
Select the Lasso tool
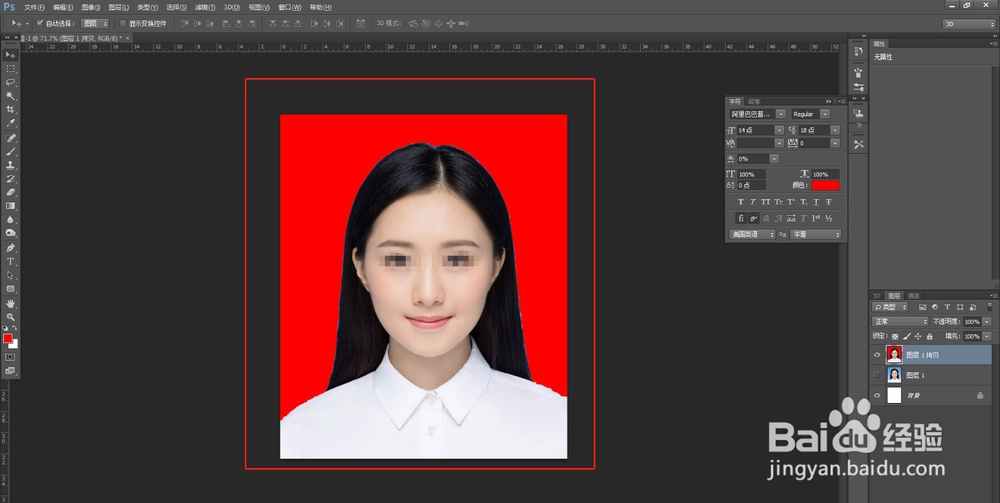tap(10, 82)
